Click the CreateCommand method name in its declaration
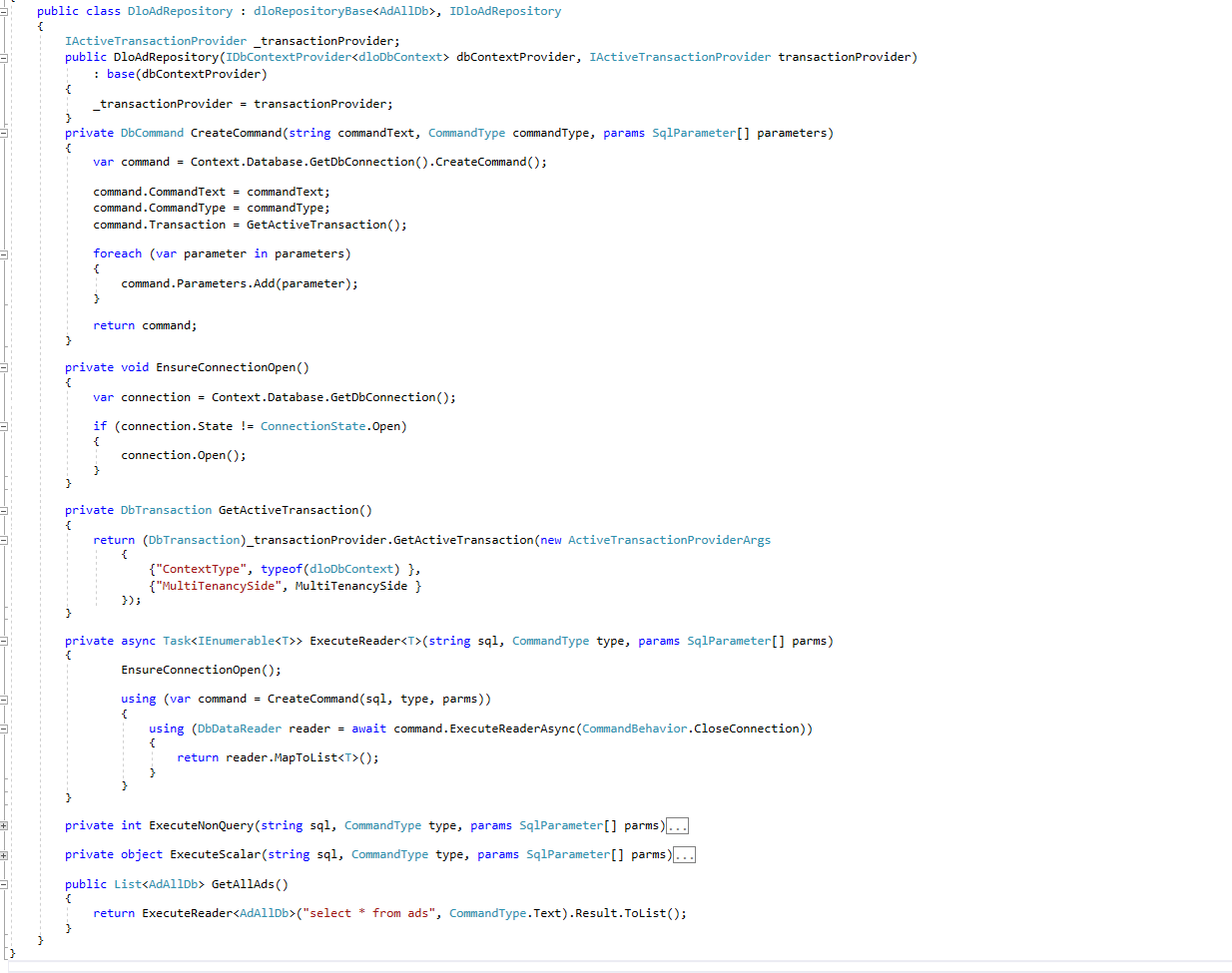Viewport: 1232px width, 973px height. click(x=236, y=133)
